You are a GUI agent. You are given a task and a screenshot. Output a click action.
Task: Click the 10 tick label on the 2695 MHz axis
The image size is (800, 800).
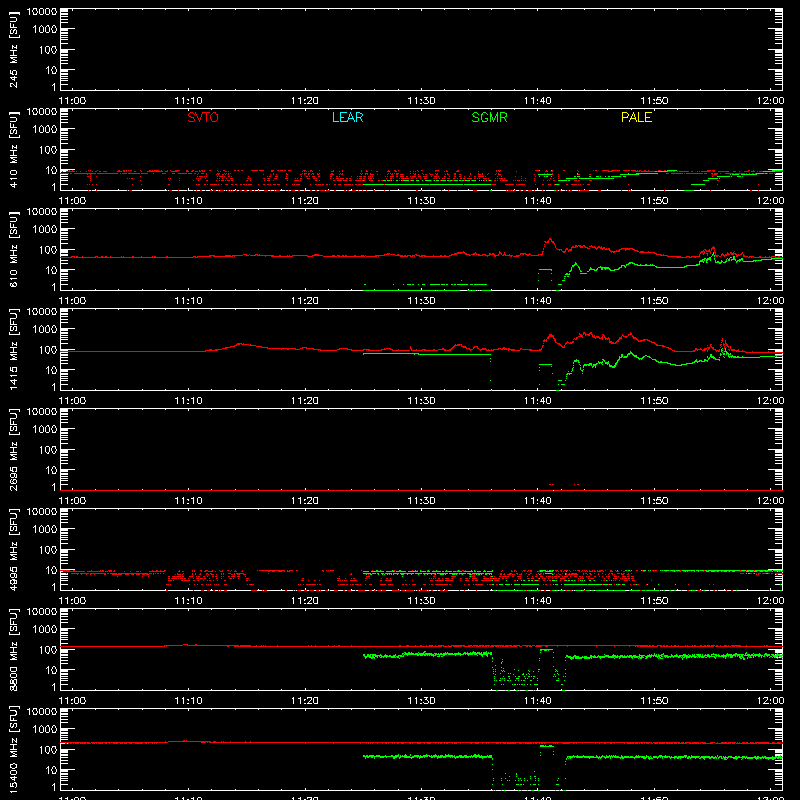point(52,470)
